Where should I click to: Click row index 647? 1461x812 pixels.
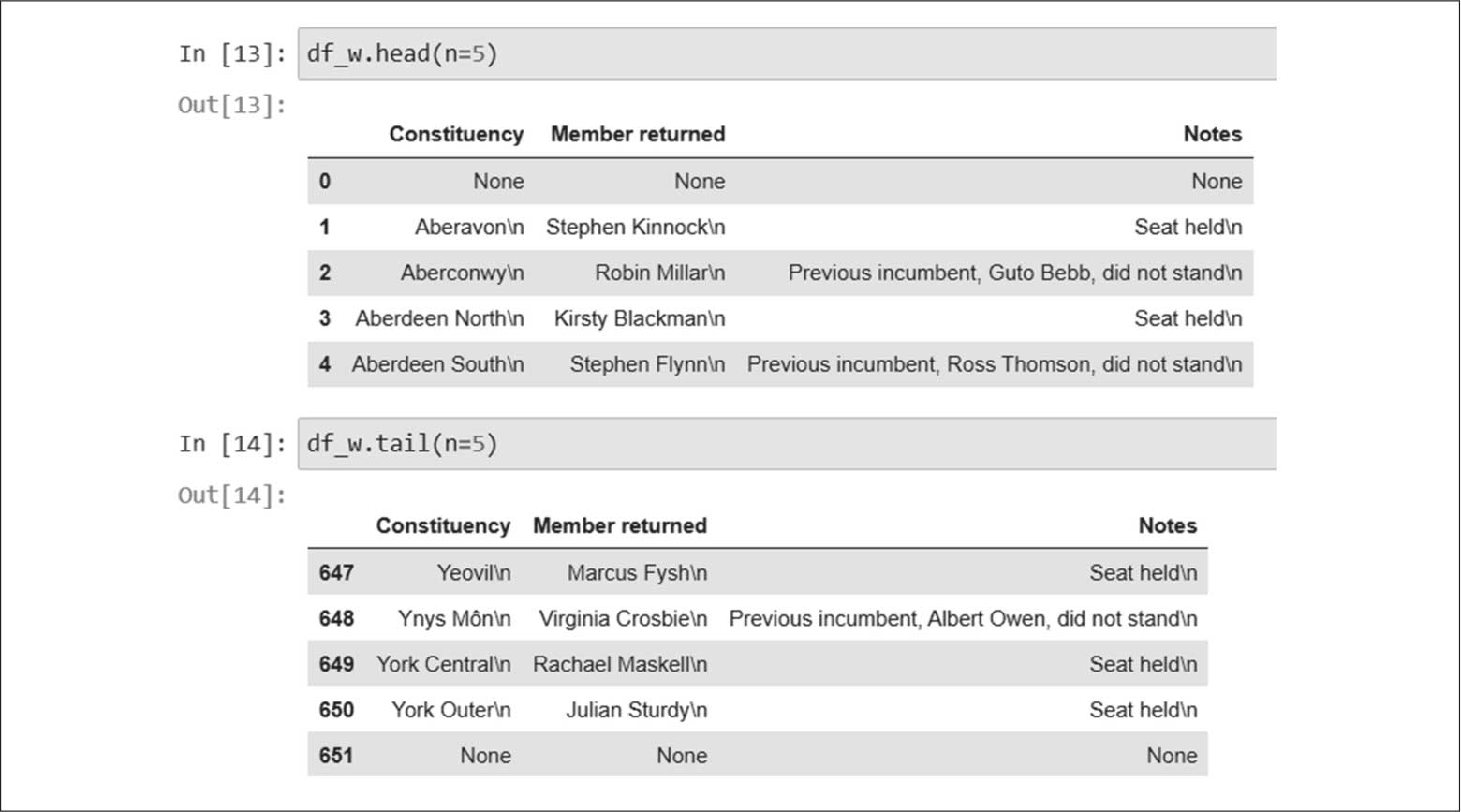[x=336, y=573]
